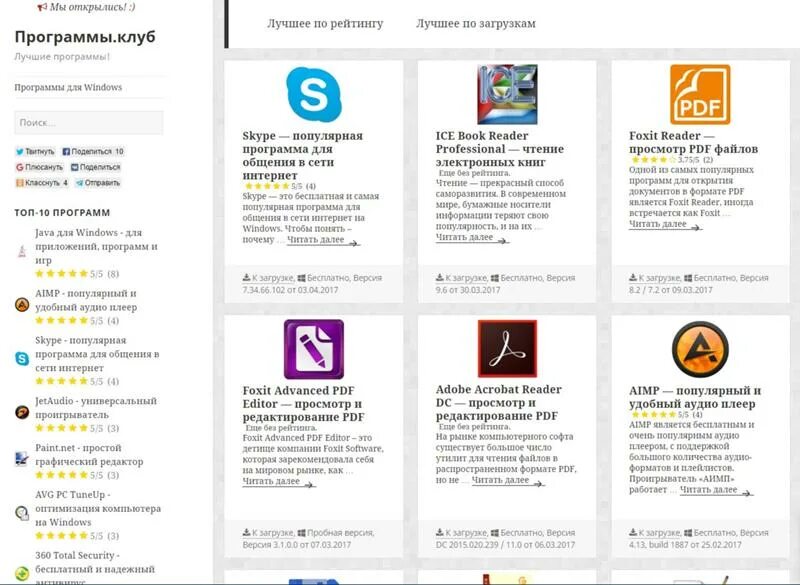Open 'Программы для Windows' menu item
This screenshot has width=800, height=585.
pos(68,87)
